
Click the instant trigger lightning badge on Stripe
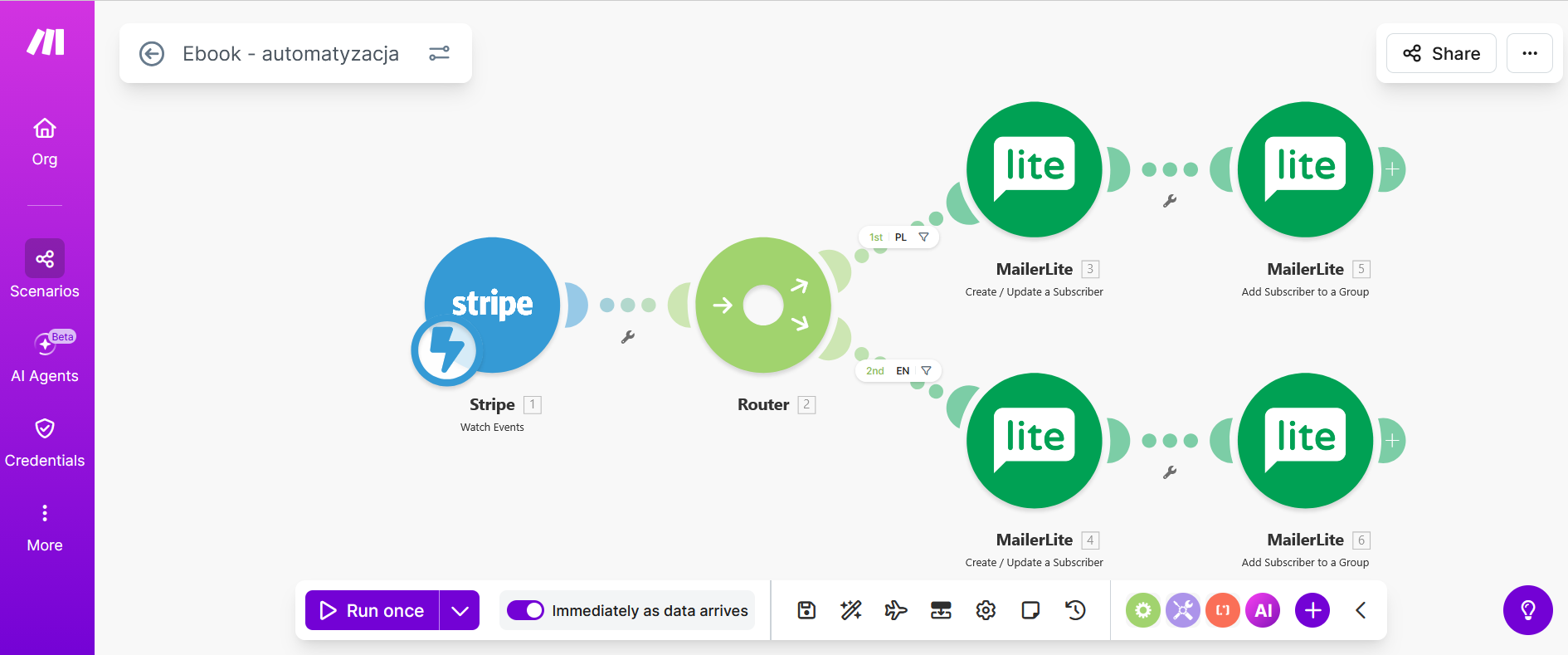coord(446,351)
